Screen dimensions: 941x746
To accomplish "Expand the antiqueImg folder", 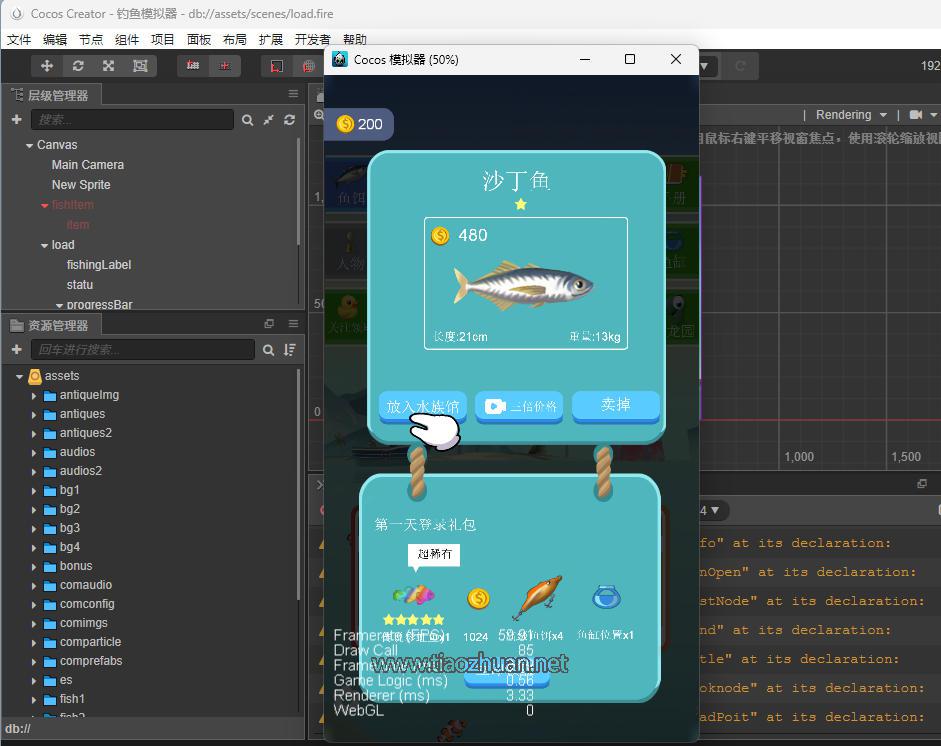I will point(34,396).
